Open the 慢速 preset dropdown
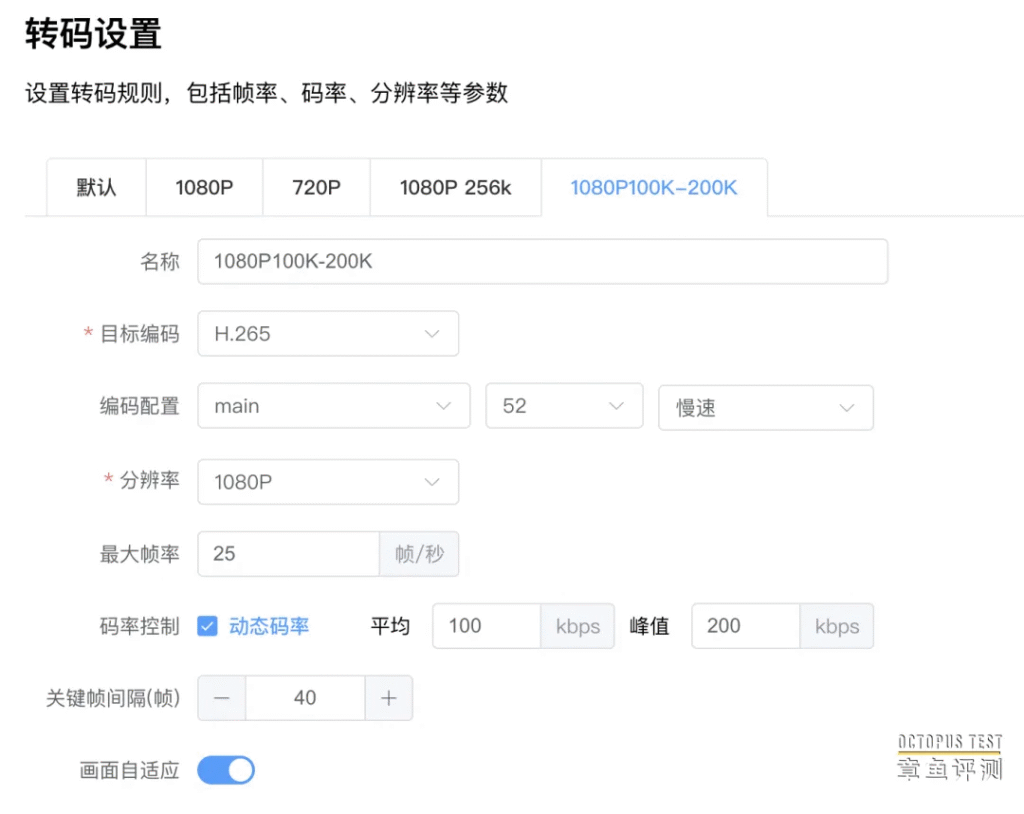This screenshot has width=1024, height=814. click(766, 408)
